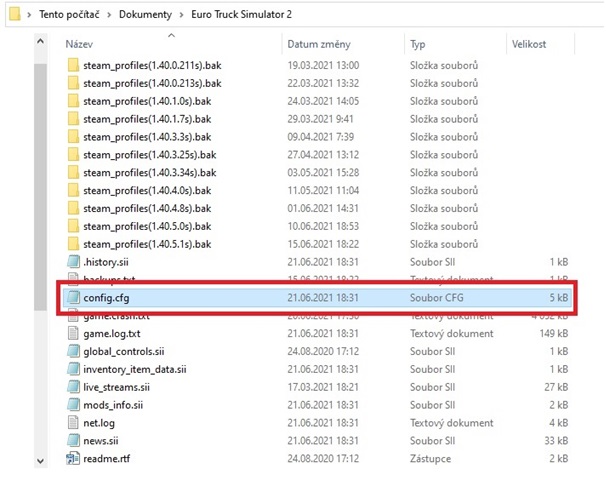Image resolution: width=606 pixels, height=482 pixels.
Task: Click date 19.03.2021 13:00 of first folder
Action: (x=323, y=65)
